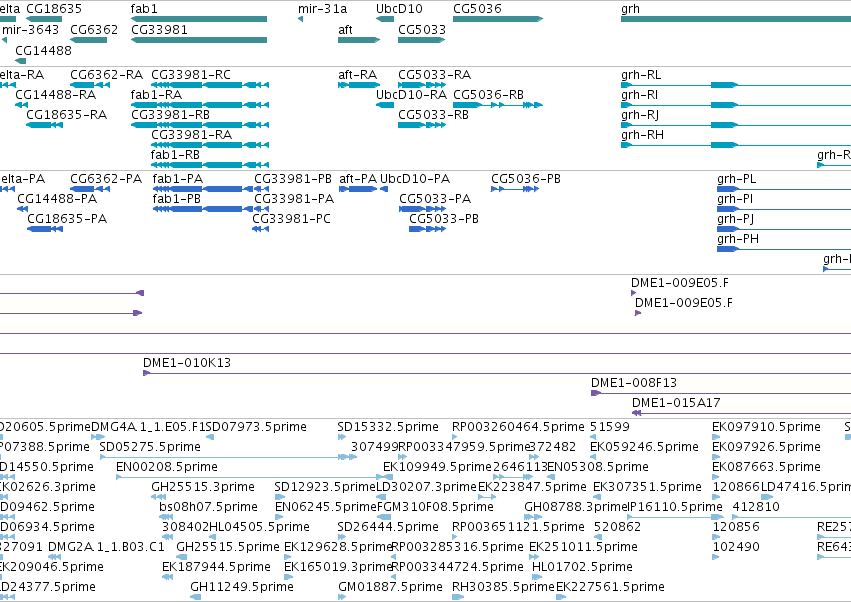Select BAC clone DME1-008F13
851x602 pixels.
721,393
